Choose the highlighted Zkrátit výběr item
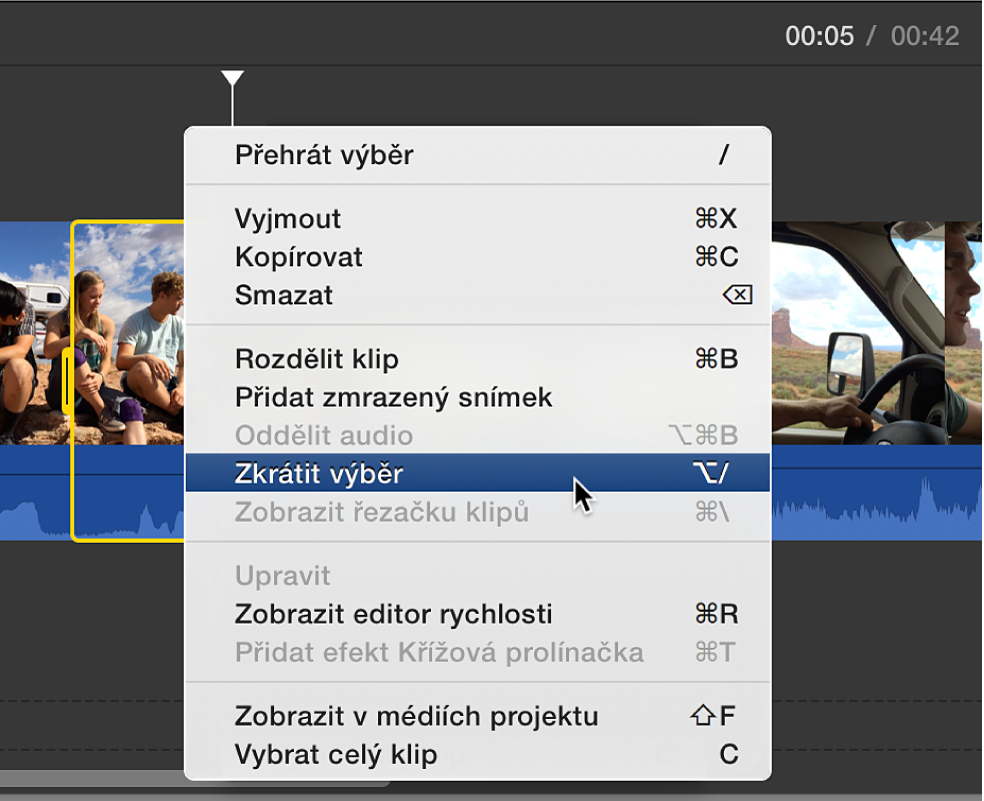This screenshot has height=801, width=984. [x=478, y=473]
